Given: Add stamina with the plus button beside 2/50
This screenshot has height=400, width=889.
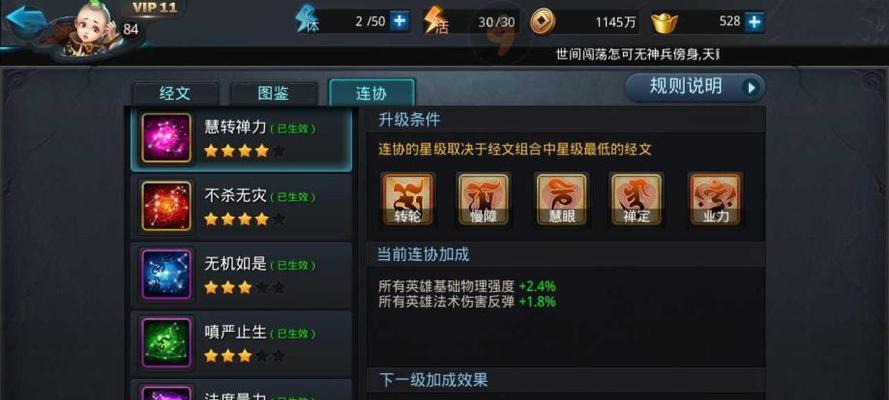Looking at the screenshot, I should (x=400, y=22).
